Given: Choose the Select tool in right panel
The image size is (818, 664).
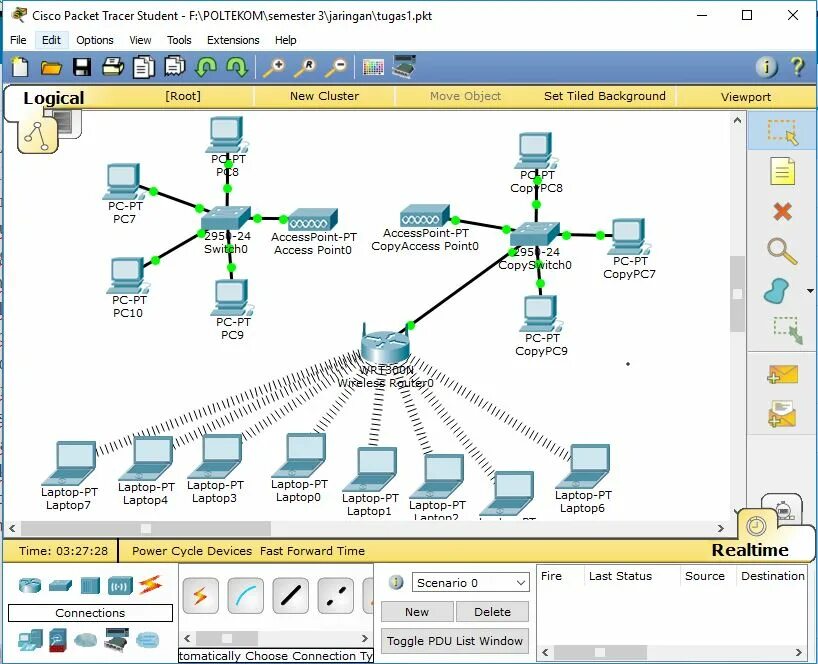Looking at the screenshot, I should (783, 131).
